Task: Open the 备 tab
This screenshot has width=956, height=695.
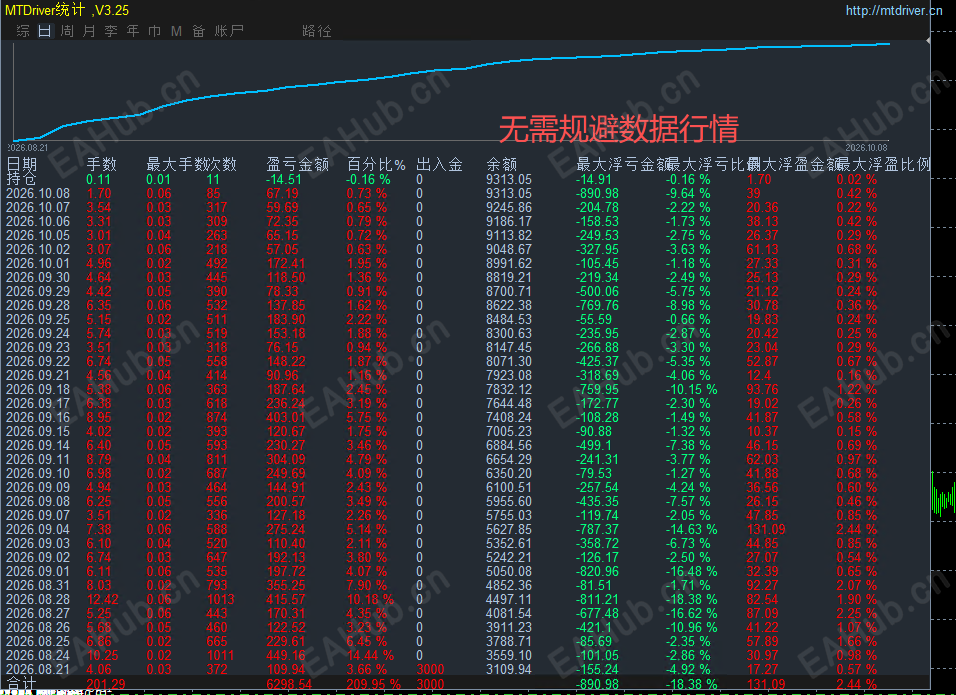Action: coord(199,30)
